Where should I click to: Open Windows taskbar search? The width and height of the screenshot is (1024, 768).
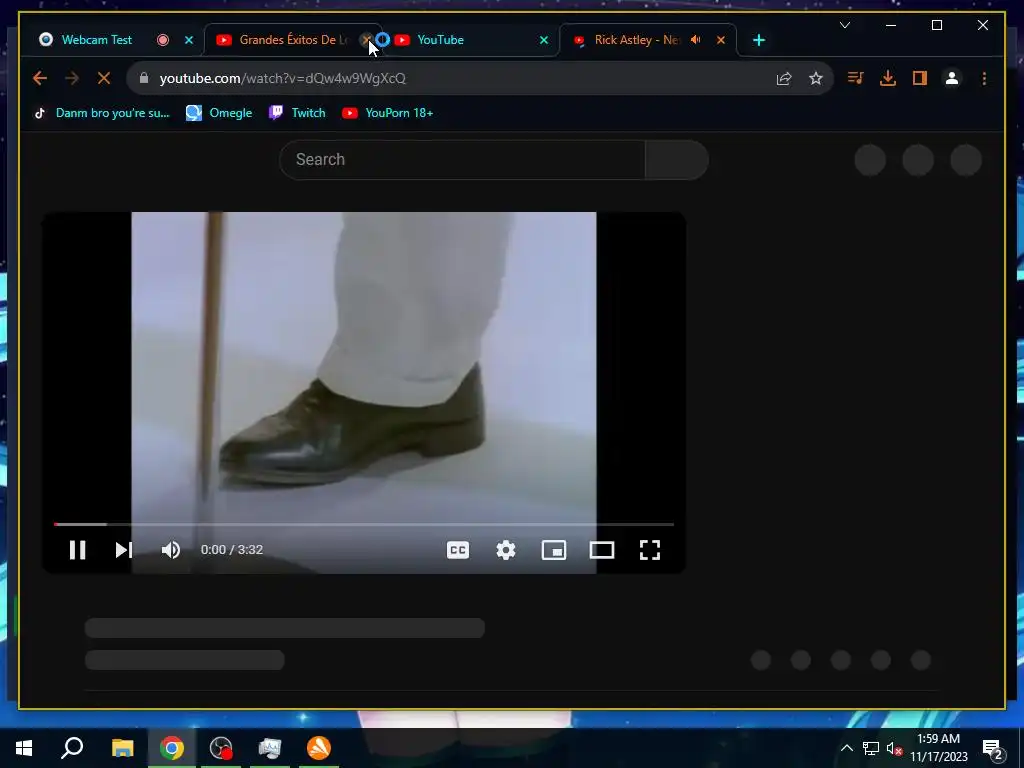coord(72,748)
